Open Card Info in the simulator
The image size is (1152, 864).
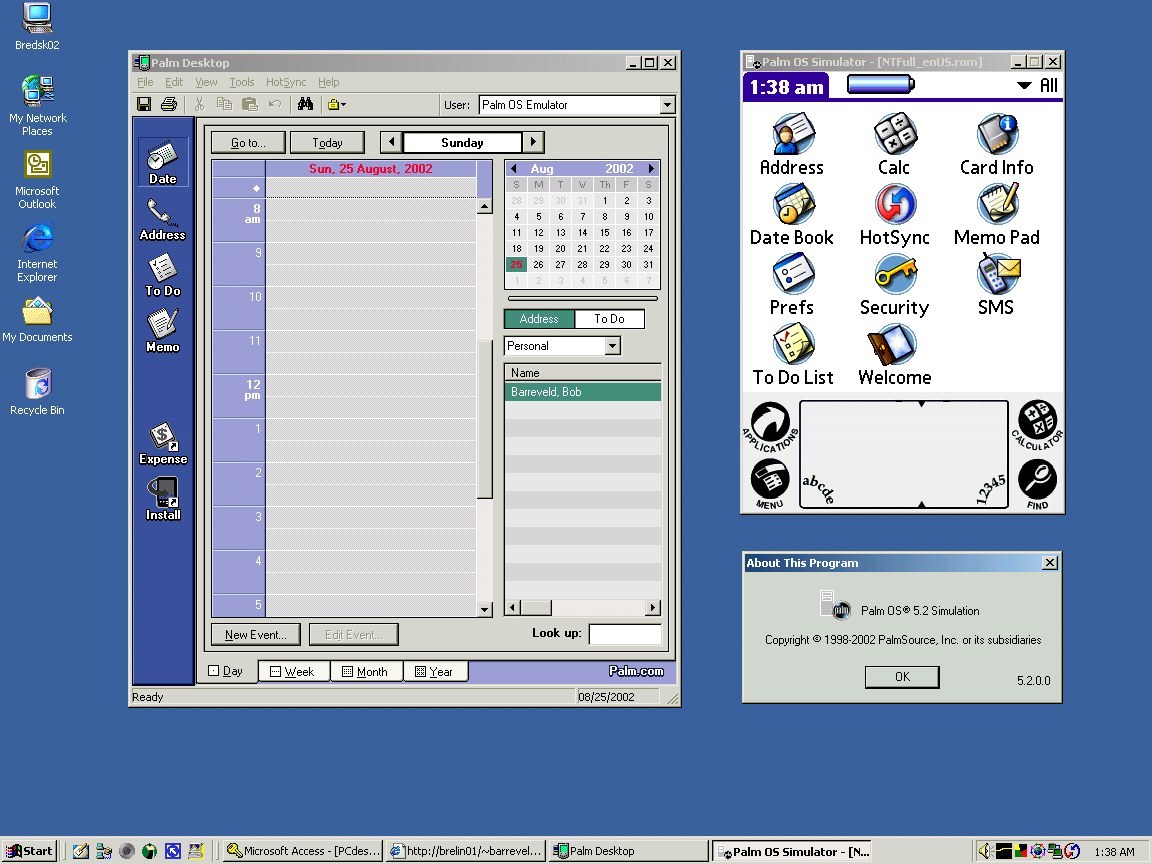(996, 144)
